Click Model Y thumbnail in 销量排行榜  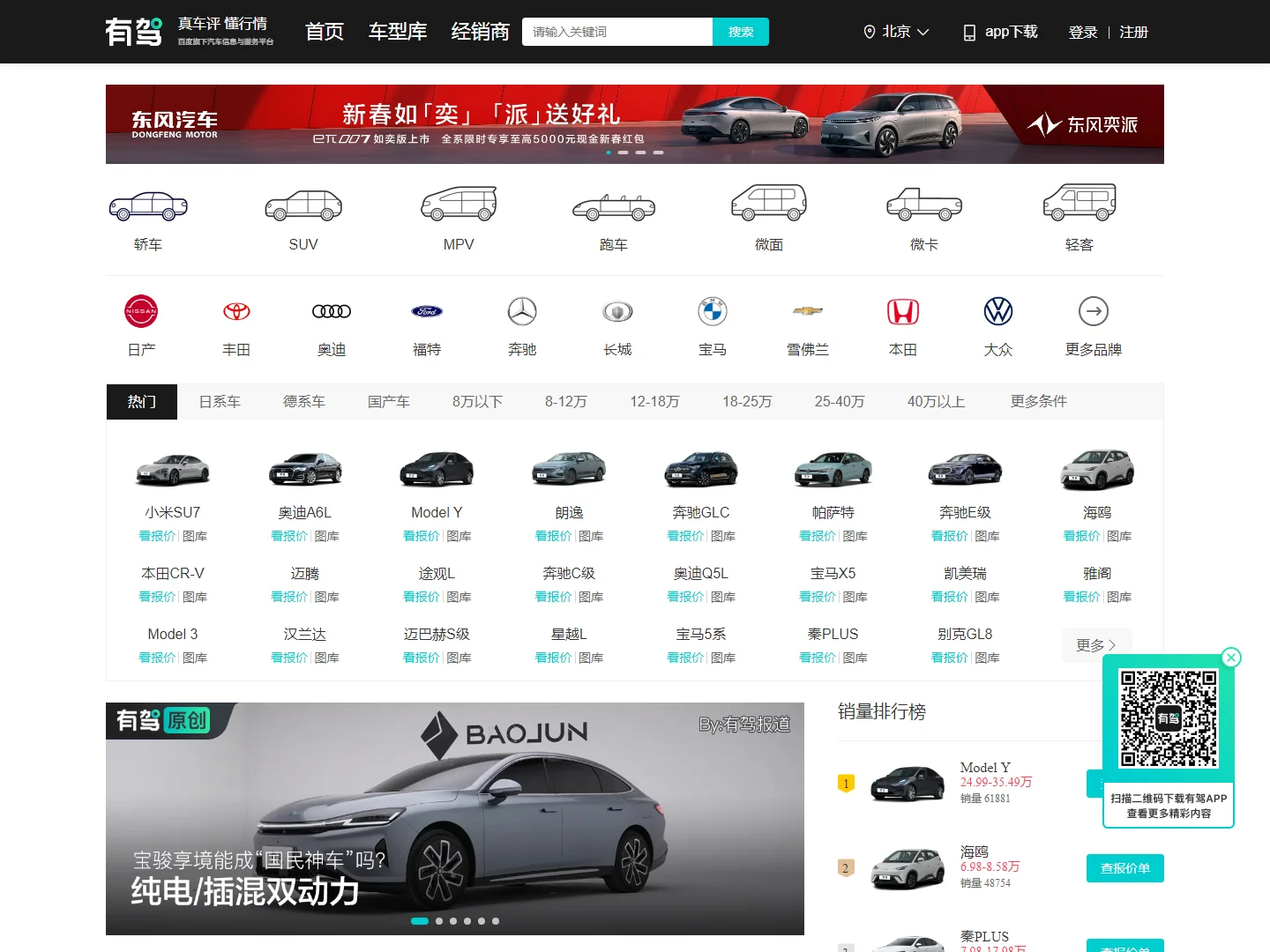[908, 783]
